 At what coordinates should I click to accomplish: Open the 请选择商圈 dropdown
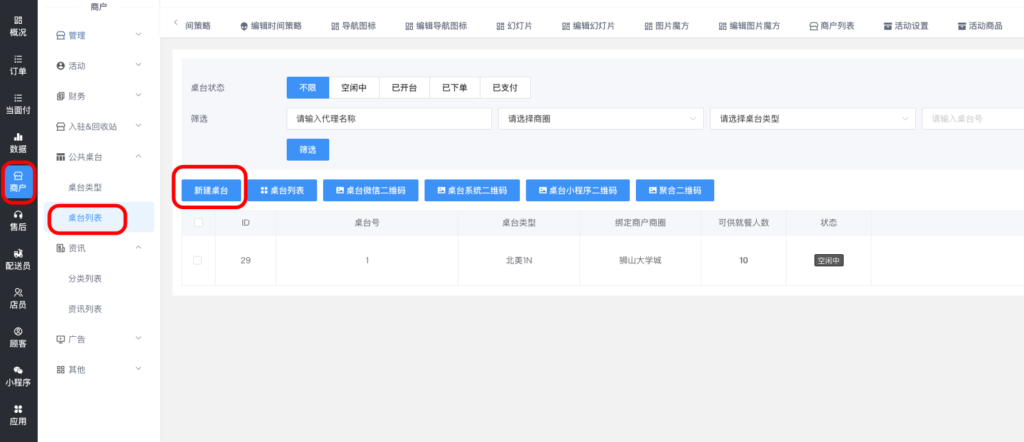click(600, 119)
